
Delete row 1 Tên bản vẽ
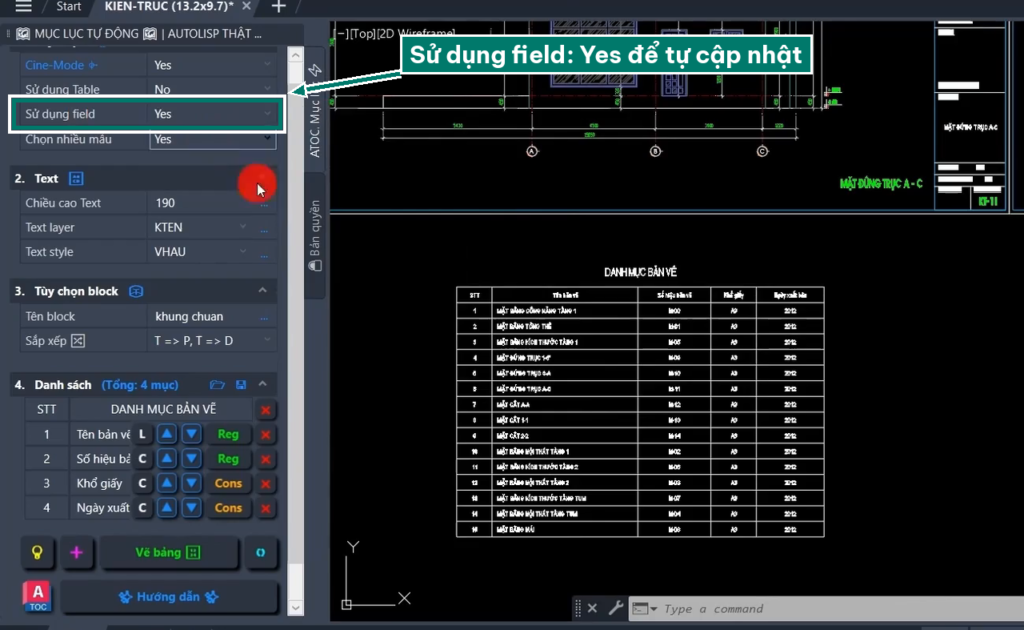click(266, 435)
